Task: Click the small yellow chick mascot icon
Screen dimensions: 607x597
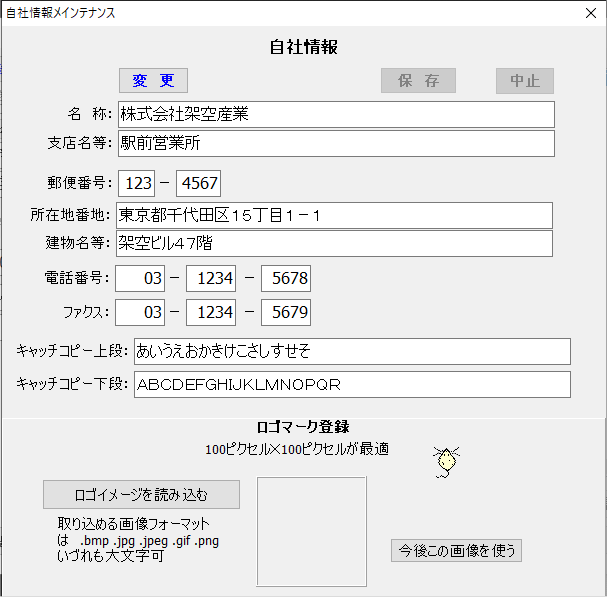Action: tap(445, 461)
